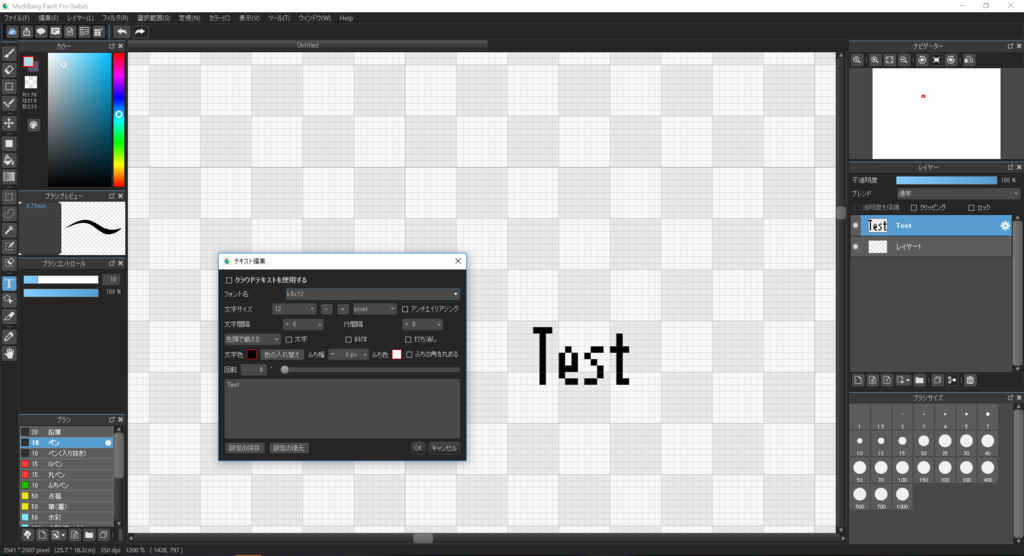Increase character spacing stepper (文字間隔)
This screenshot has height=556, width=1024.
pos(319,325)
